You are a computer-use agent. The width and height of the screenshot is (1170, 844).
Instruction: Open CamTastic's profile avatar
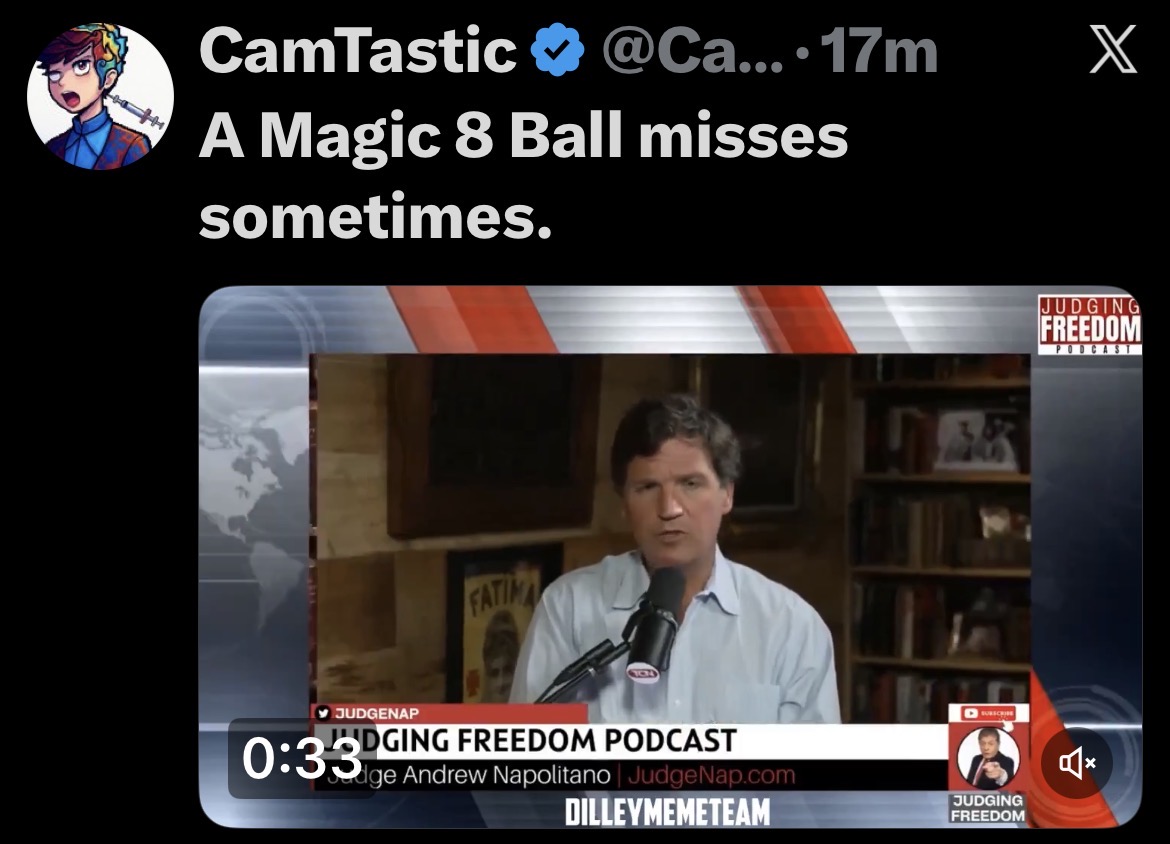100,96
